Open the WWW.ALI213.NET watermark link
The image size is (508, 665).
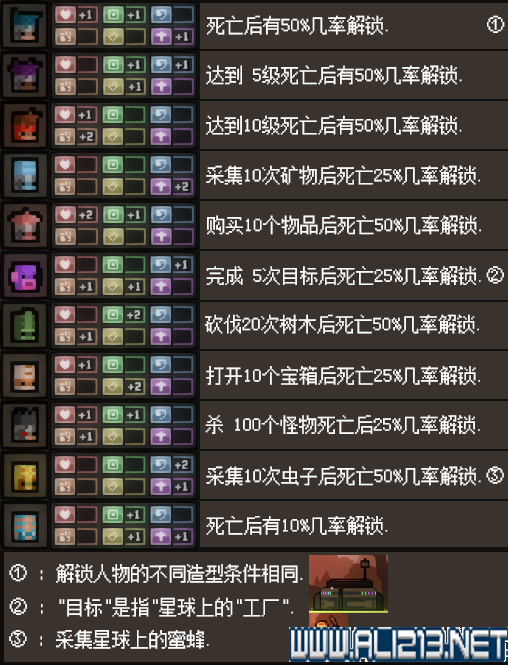click(x=398, y=645)
